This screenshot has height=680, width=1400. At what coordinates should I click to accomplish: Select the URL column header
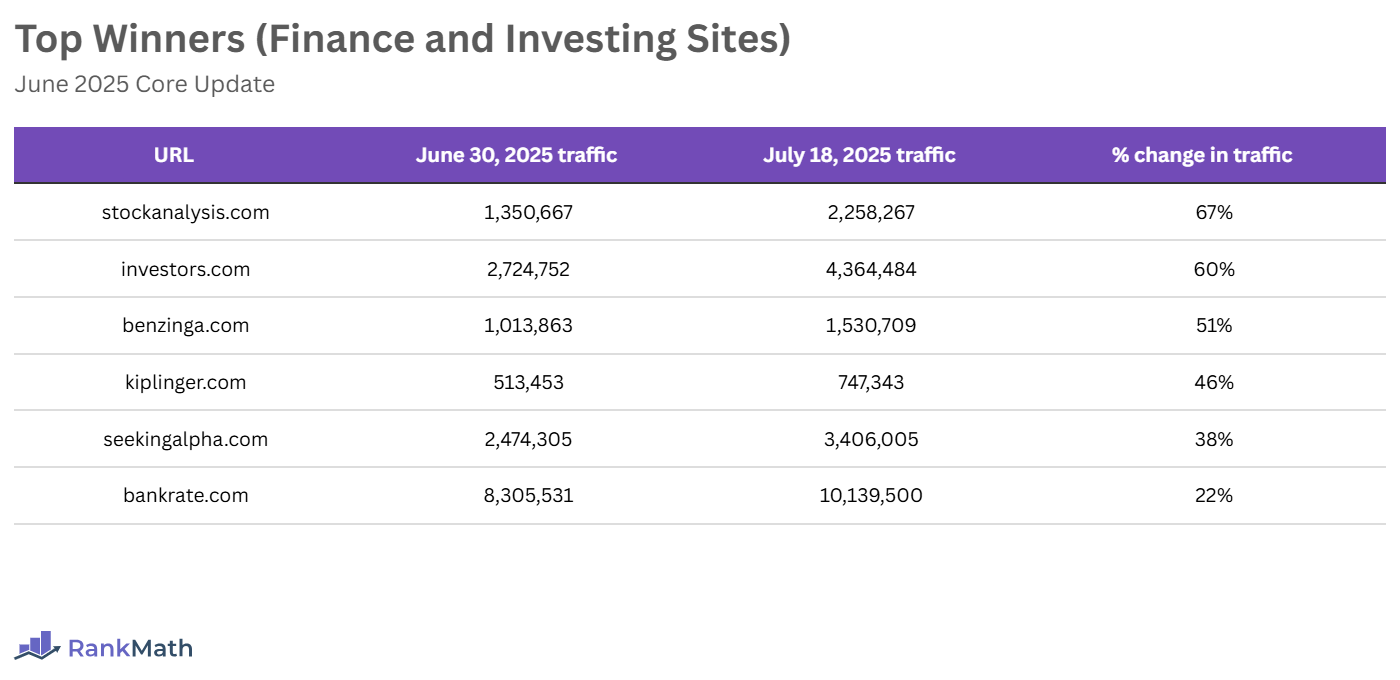(x=174, y=155)
